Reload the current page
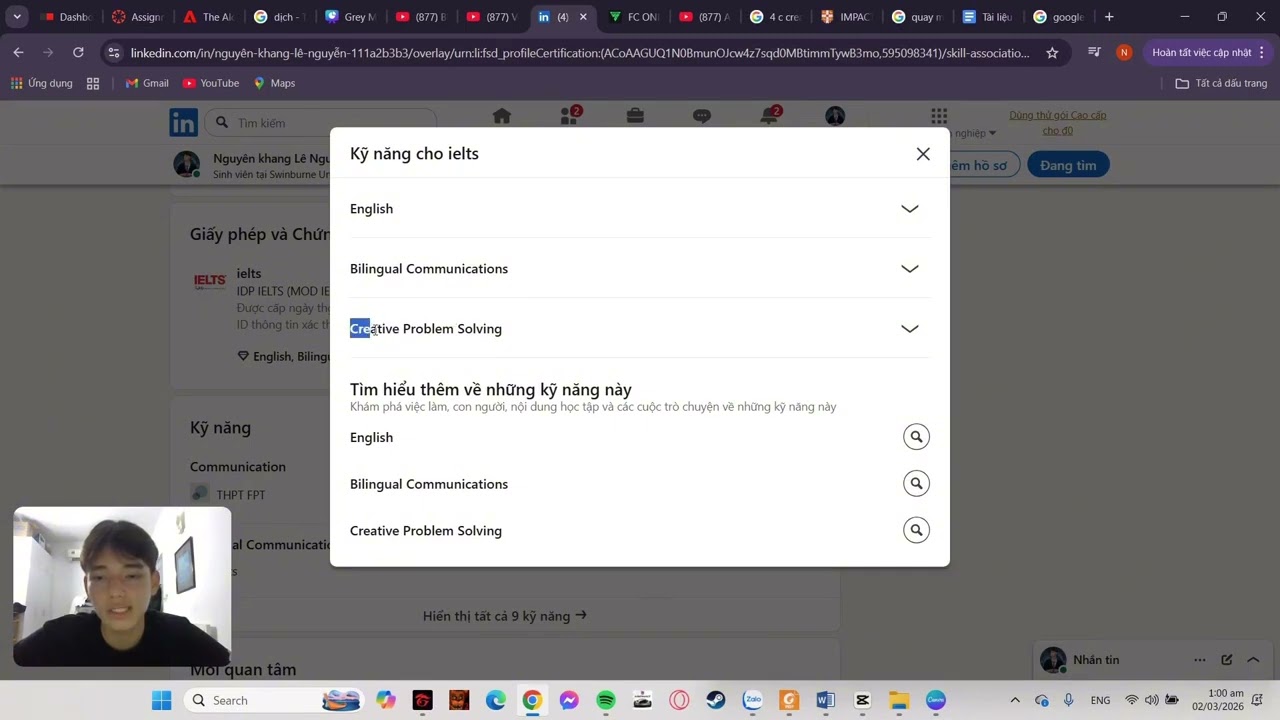 78,52
